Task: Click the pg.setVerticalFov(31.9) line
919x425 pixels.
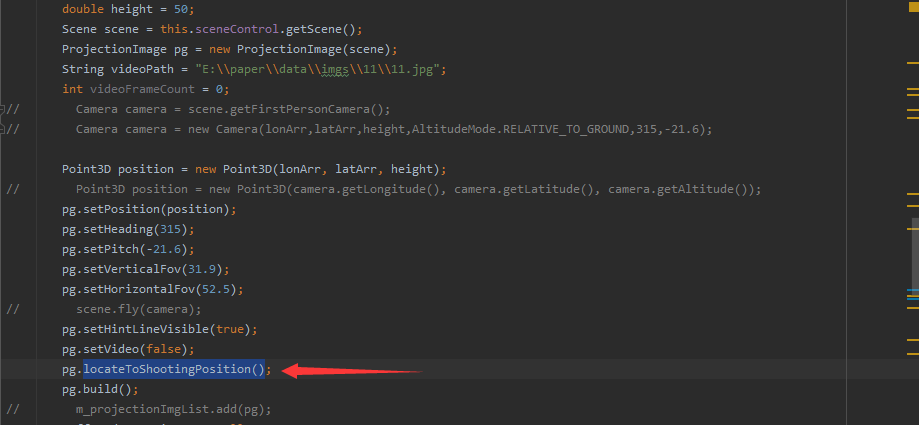Action: [x=146, y=268]
